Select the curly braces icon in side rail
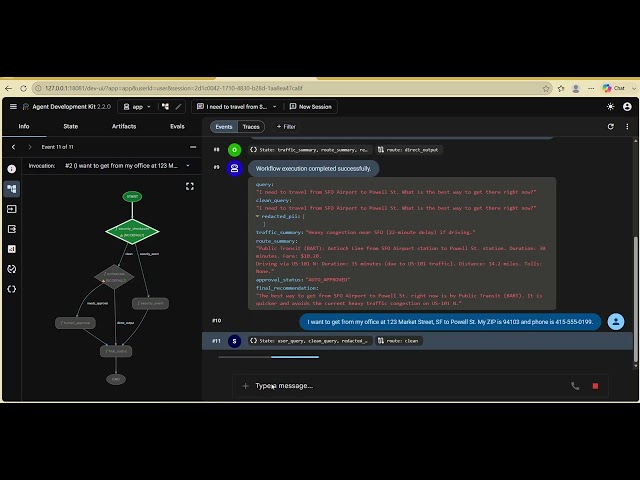 11,289
